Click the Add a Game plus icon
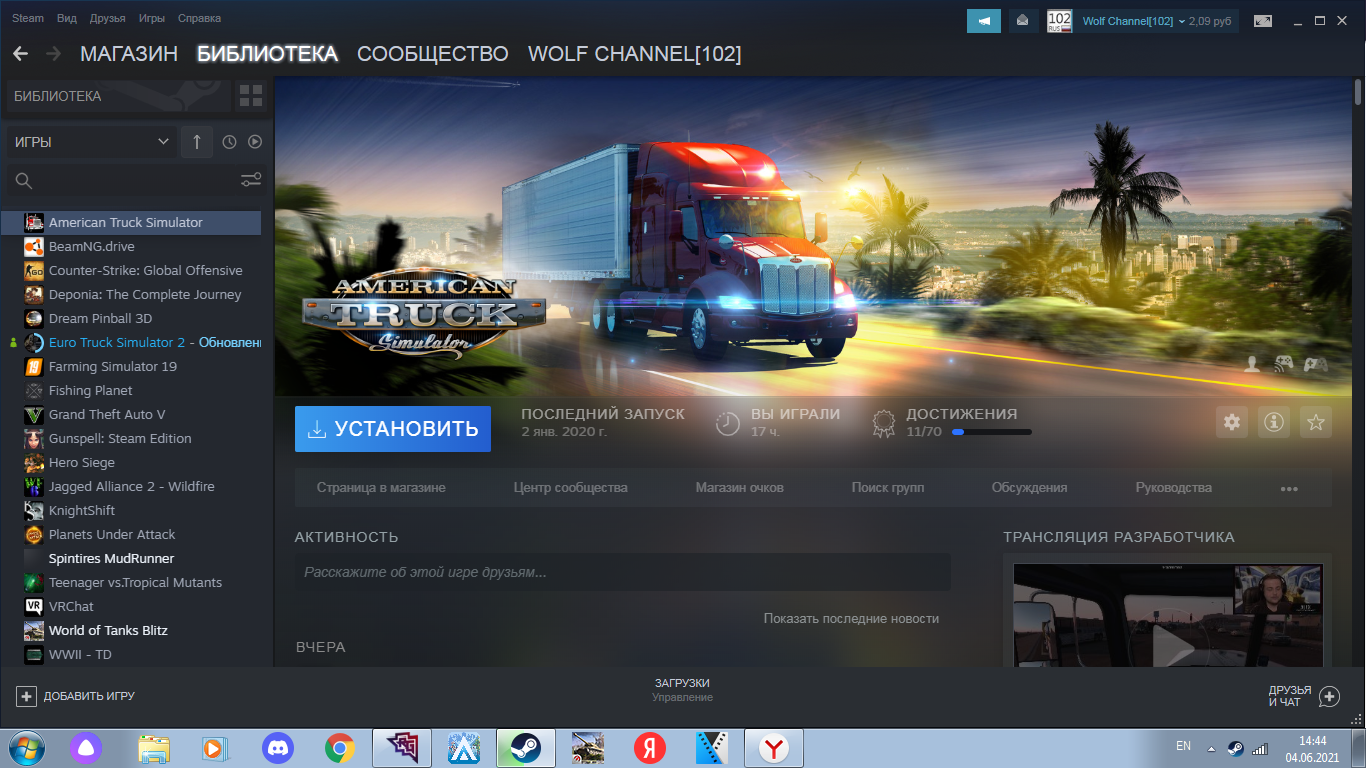1366x768 pixels. (x=26, y=696)
